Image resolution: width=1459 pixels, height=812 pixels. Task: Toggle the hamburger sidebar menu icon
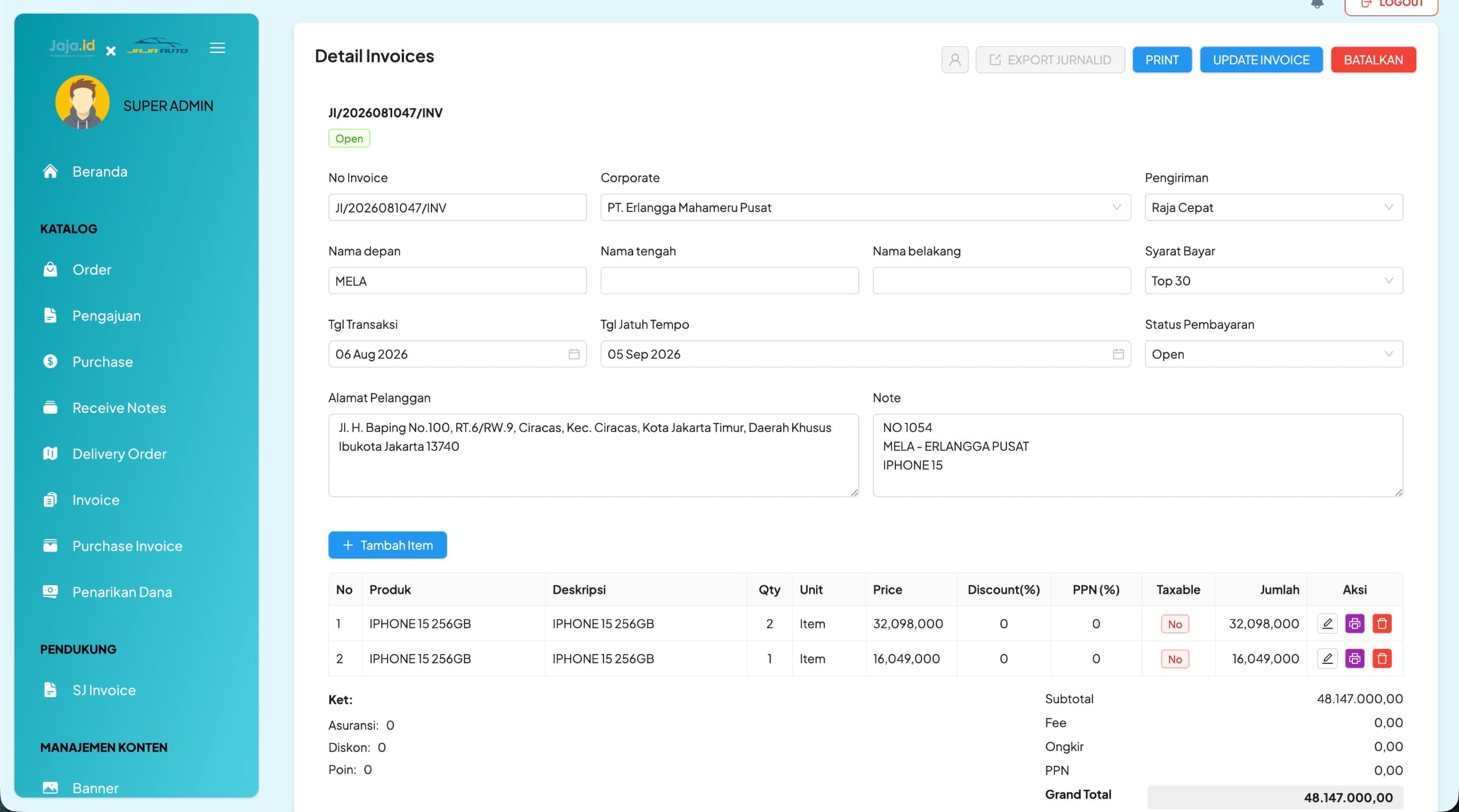pos(217,48)
